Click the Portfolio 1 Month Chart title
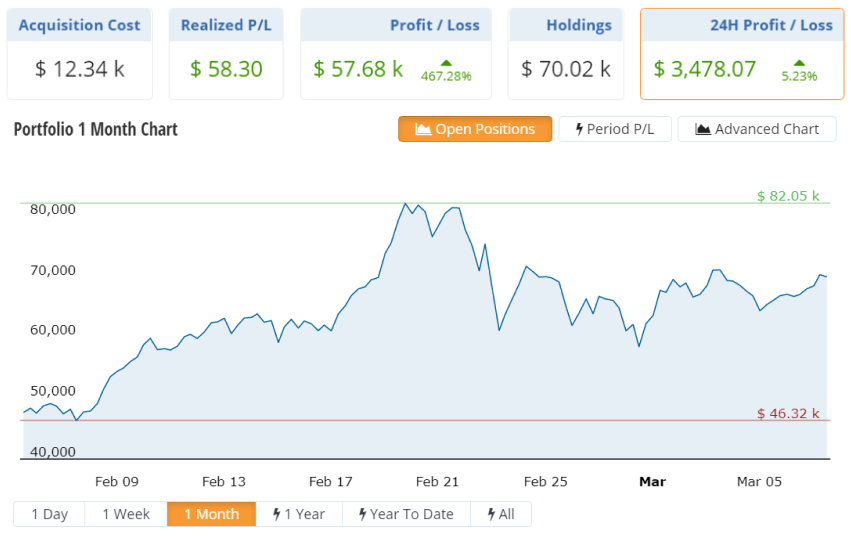 pyautogui.click(x=96, y=129)
